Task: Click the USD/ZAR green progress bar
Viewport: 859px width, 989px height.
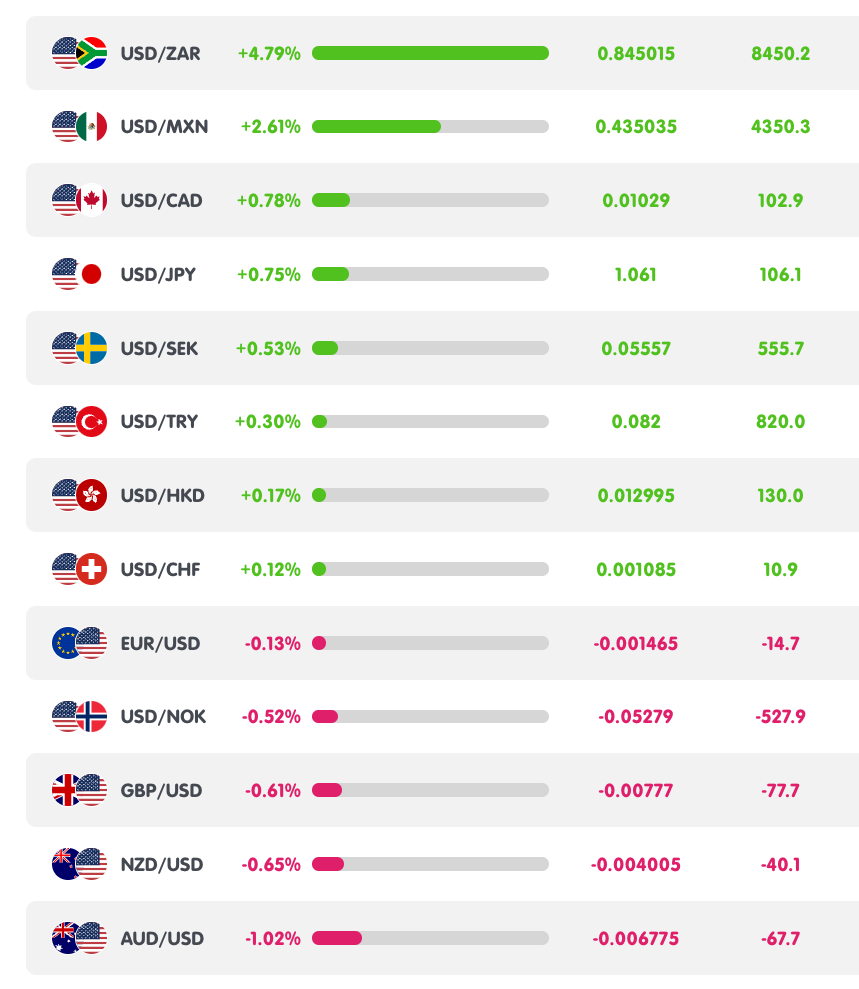Action: [x=430, y=53]
